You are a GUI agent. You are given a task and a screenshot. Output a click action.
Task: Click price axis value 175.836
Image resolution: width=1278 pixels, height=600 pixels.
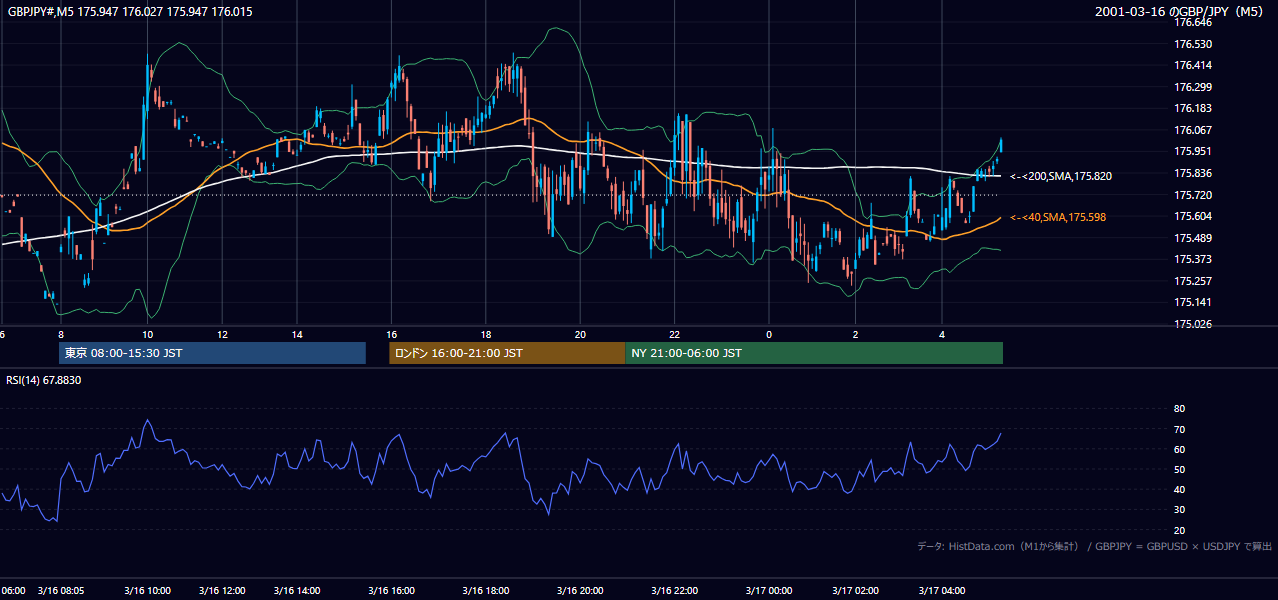click(1193, 173)
